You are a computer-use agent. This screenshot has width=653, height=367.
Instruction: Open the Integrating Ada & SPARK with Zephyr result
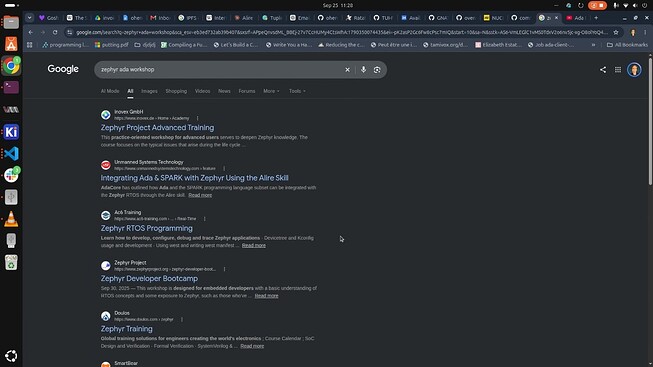click(194, 178)
